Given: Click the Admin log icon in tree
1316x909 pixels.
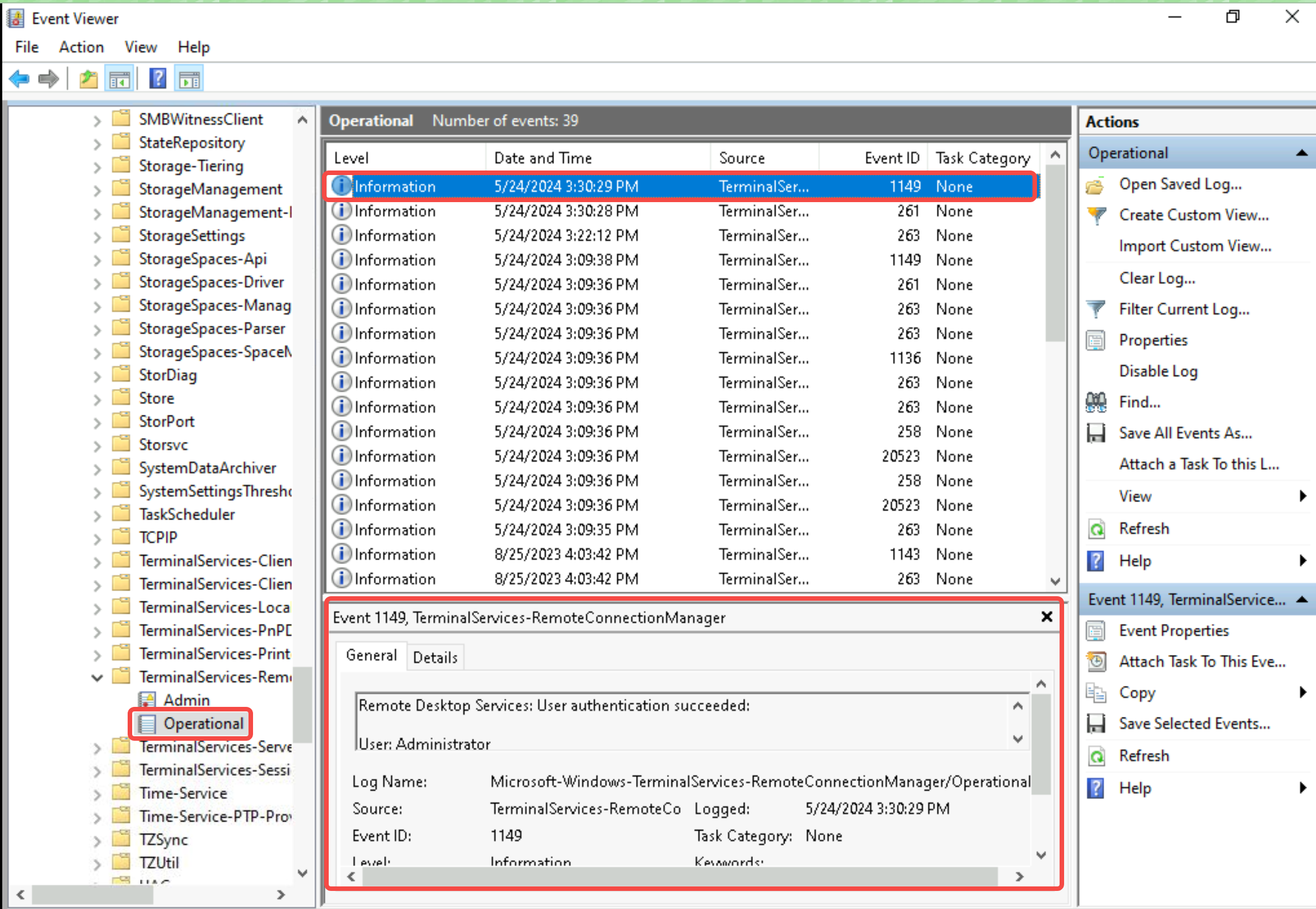Looking at the screenshot, I should pos(147,700).
